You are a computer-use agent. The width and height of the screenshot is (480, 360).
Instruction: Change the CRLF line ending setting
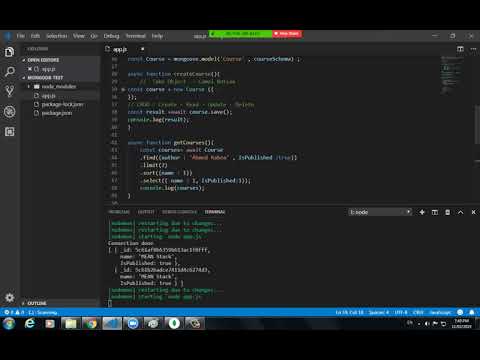(x=418, y=312)
